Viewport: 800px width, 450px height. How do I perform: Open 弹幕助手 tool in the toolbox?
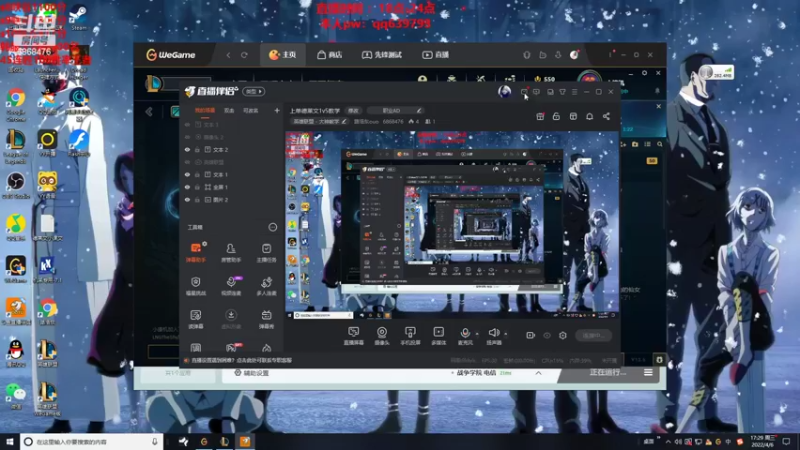(x=195, y=253)
